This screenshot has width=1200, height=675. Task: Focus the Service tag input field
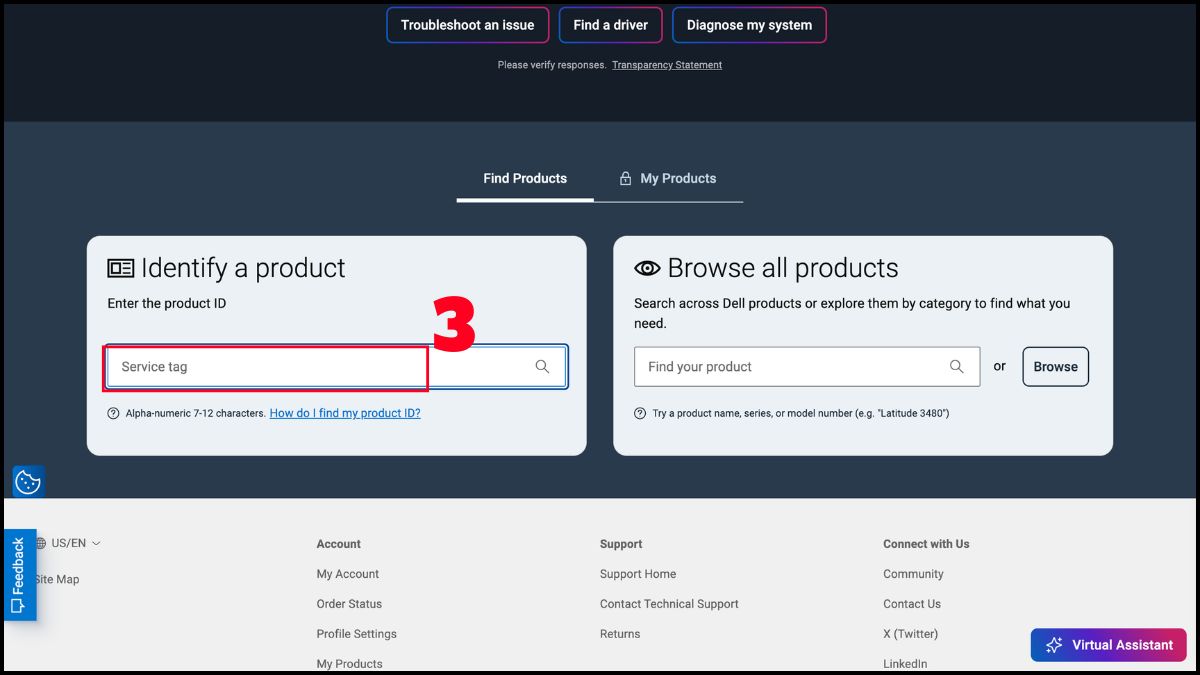coord(337,367)
